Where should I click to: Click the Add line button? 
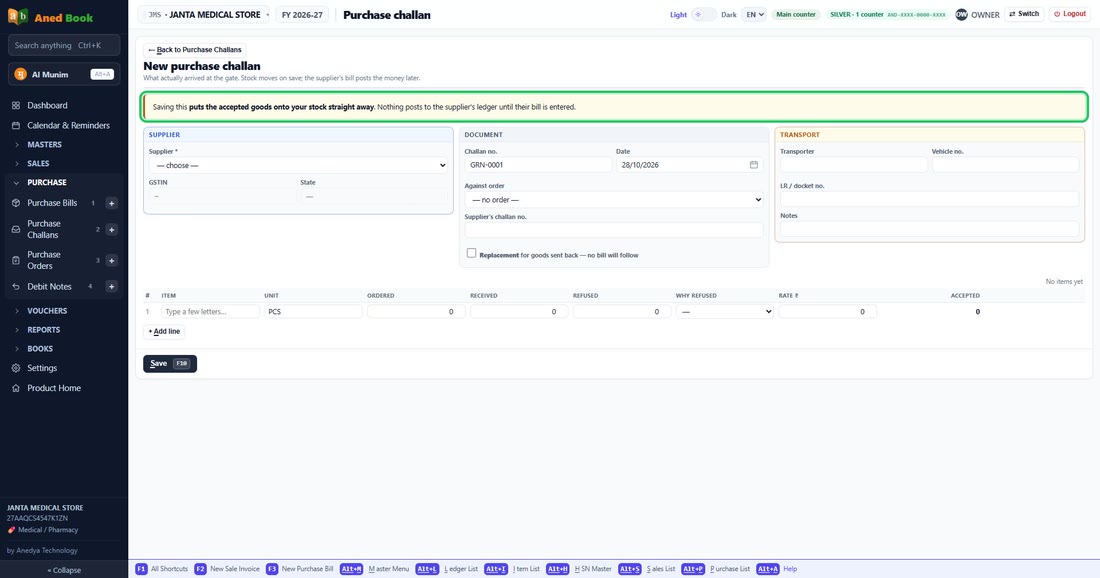tap(164, 331)
